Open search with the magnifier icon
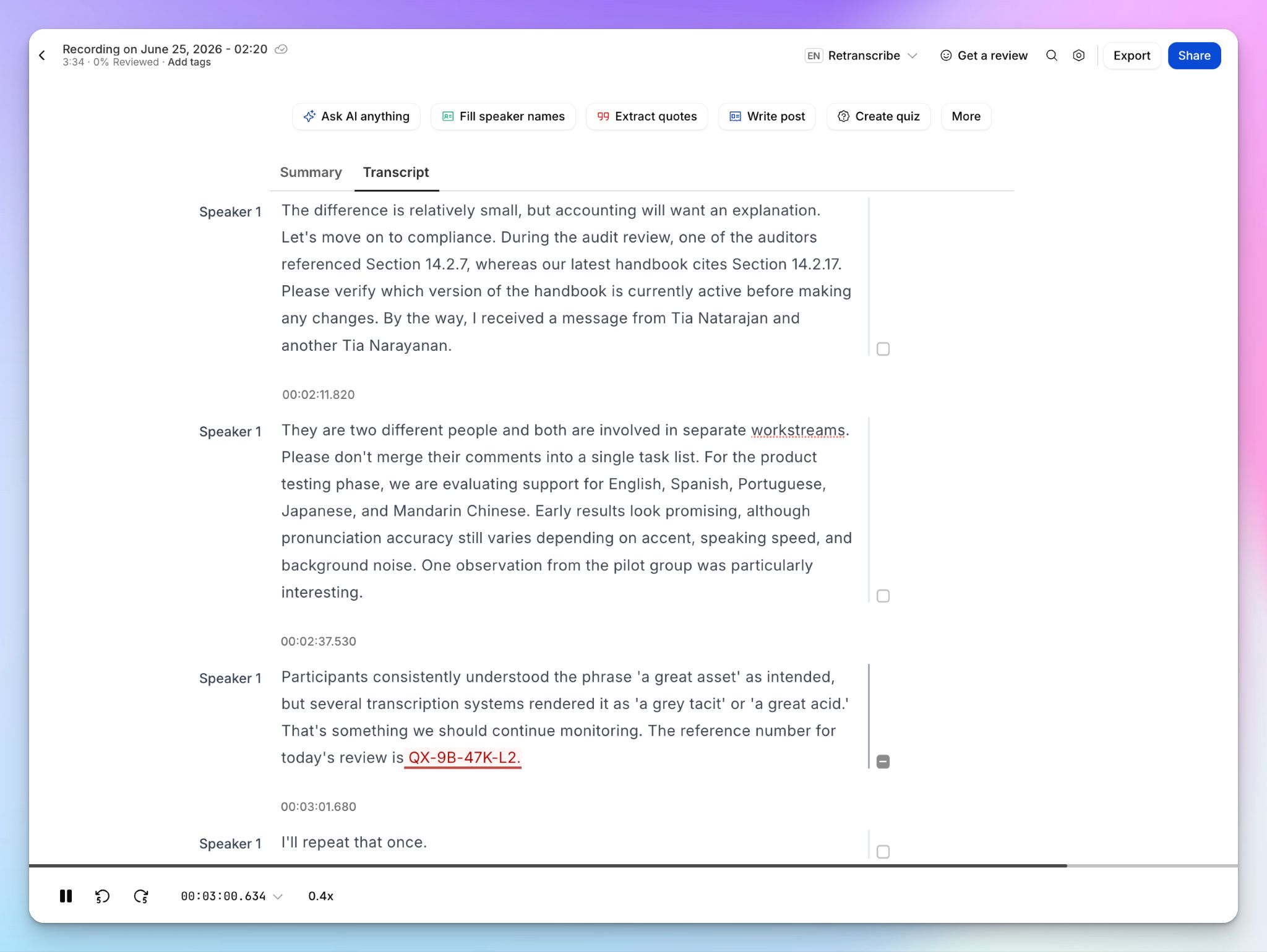This screenshot has width=1267, height=952. click(x=1051, y=56)
